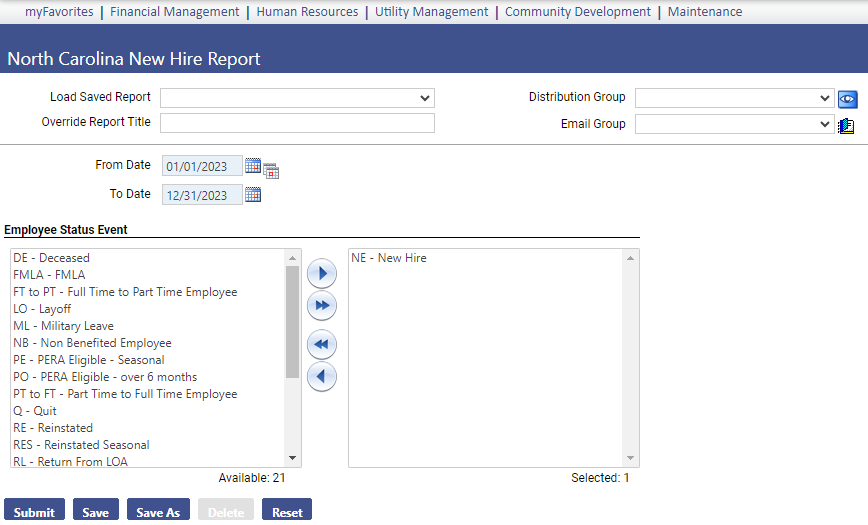868x525 pixels.
Task: Open Maintenance menu
Action: [705, 12]
